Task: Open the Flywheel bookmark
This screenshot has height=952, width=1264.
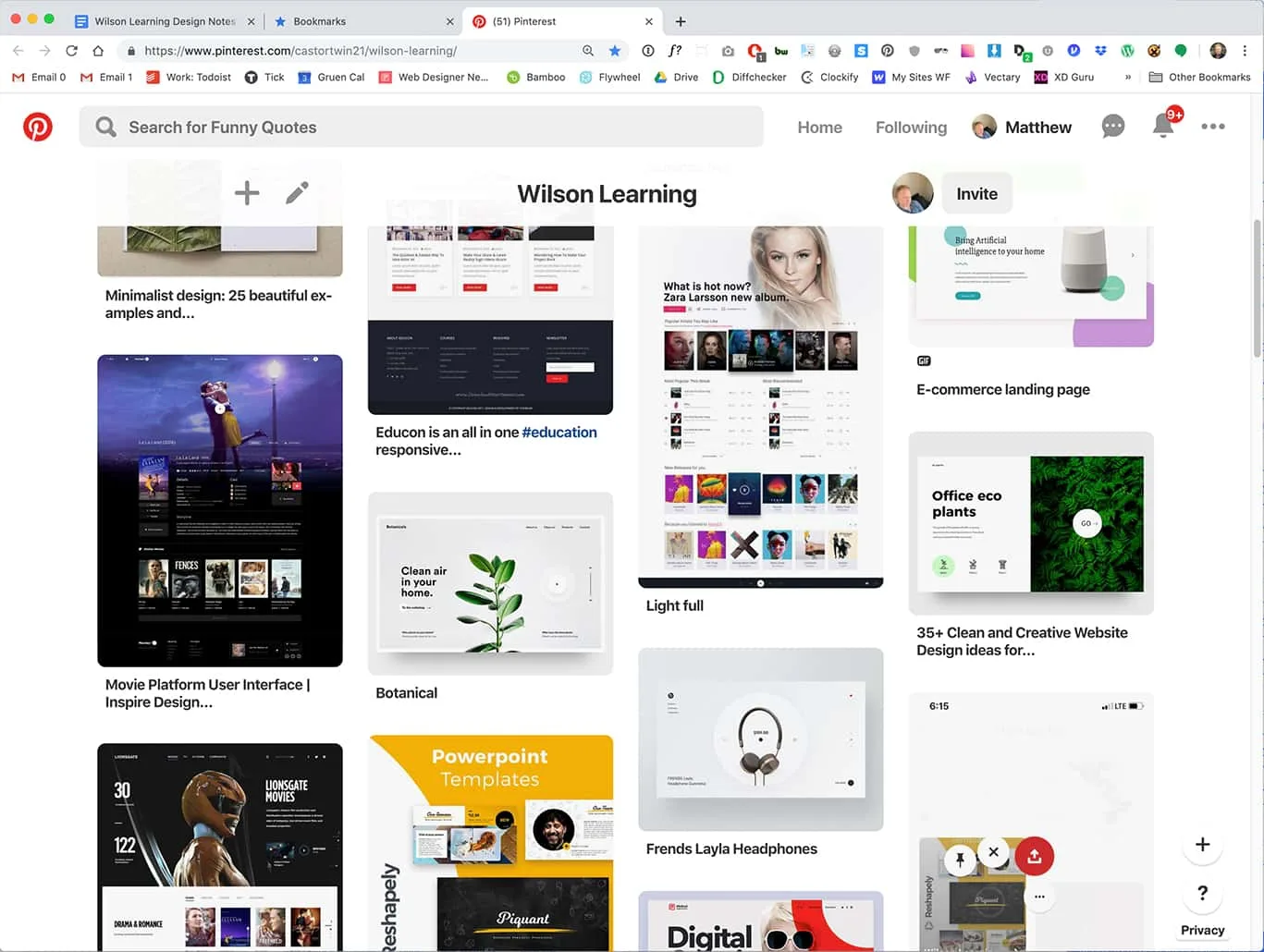Action: [x=609, y=78]
